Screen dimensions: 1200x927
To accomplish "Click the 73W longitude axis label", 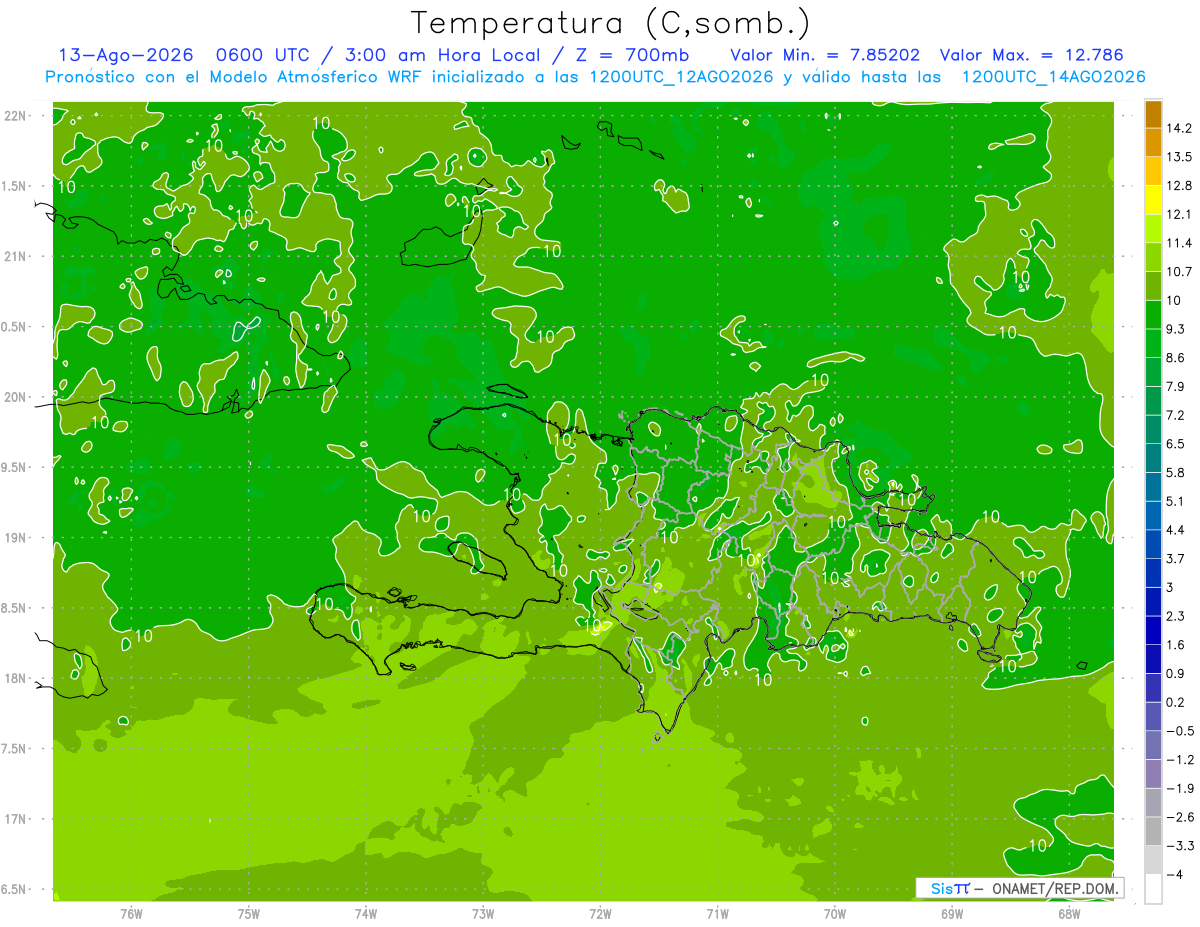I will (x=483, y=913).
